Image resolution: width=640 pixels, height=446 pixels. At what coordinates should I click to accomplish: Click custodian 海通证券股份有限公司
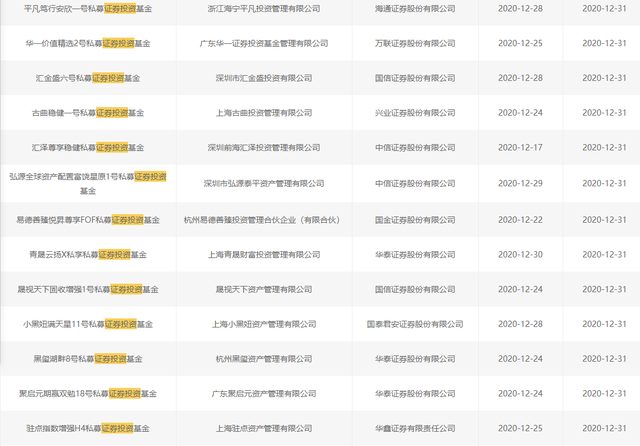pos(415,9)
